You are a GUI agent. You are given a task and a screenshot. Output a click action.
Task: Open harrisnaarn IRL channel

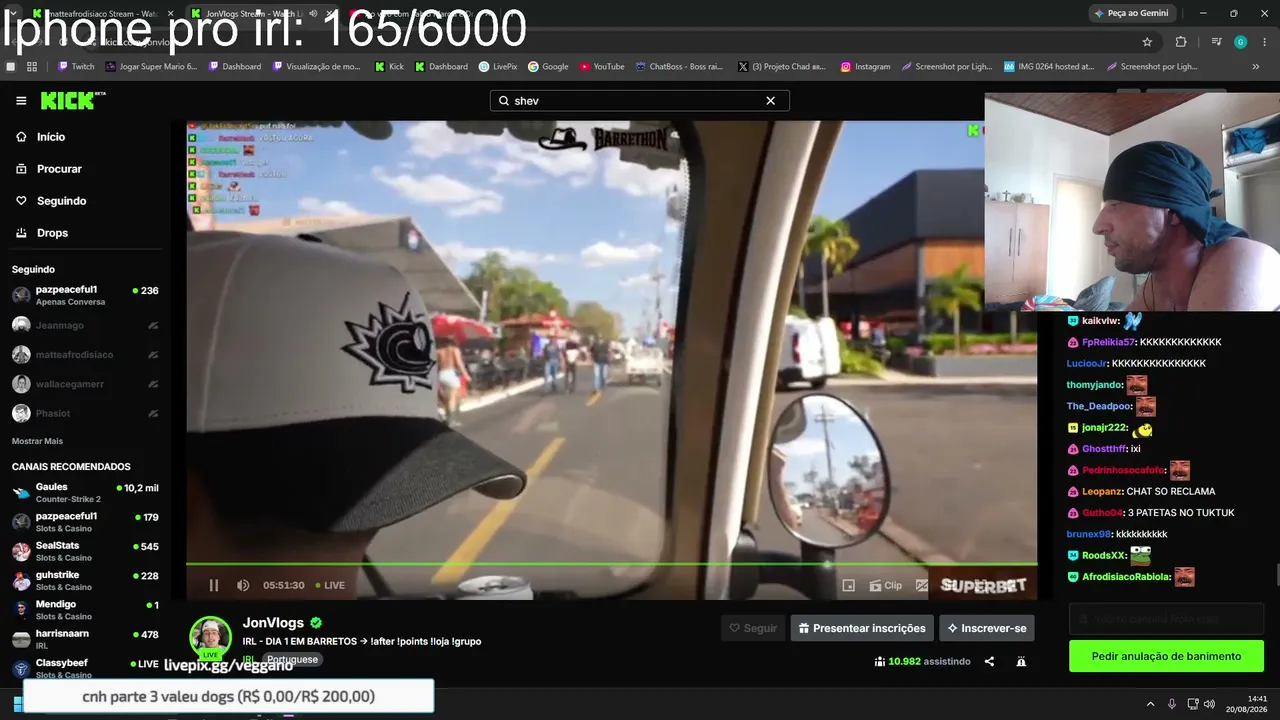[x=85, y=638]
